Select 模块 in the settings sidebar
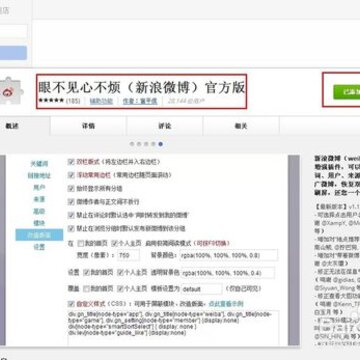 point(39,223)
